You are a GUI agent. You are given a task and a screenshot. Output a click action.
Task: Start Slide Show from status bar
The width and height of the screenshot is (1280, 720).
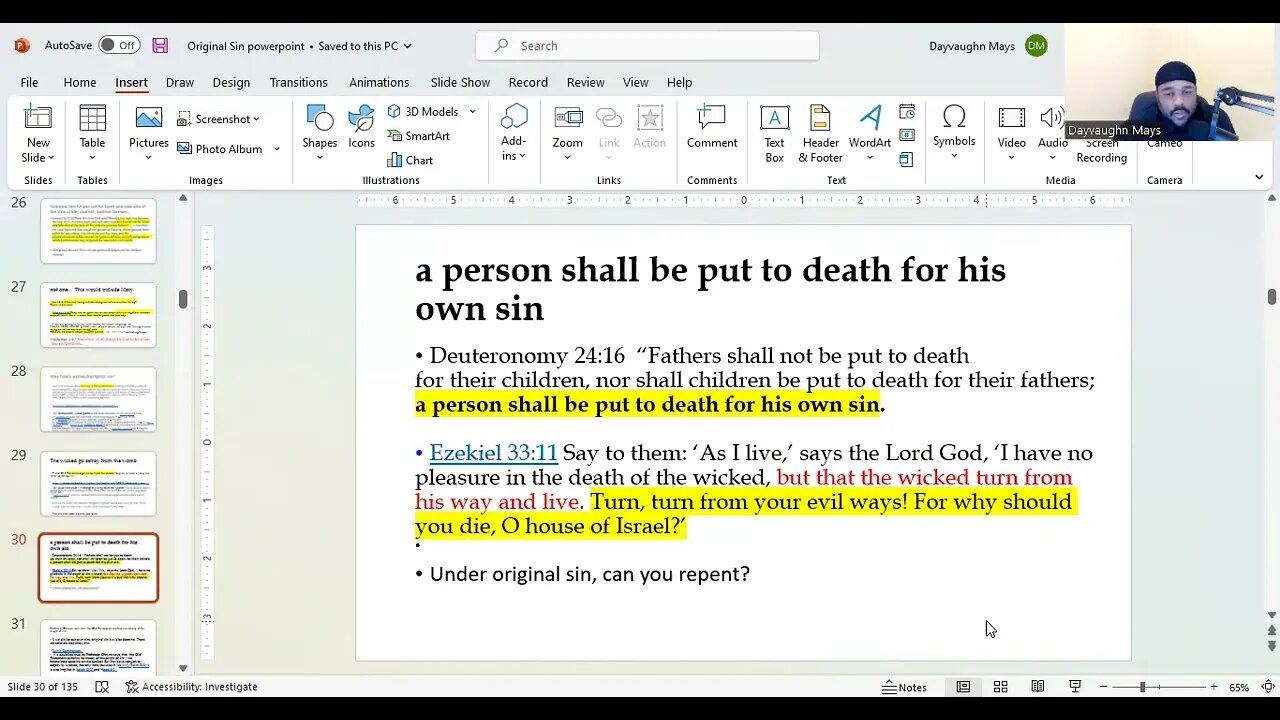[1075, 687]
